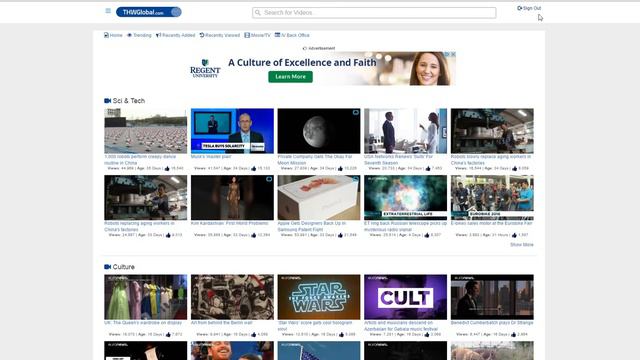The height and width of the screenshot is (360, 640).
Task: Open the CULT thumbnail
Action: tap(405, 297)
